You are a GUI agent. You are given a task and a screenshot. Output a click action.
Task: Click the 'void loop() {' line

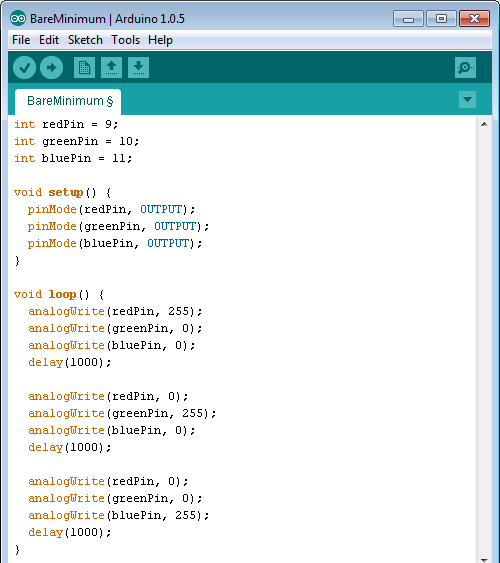click(x=59, y=294)
